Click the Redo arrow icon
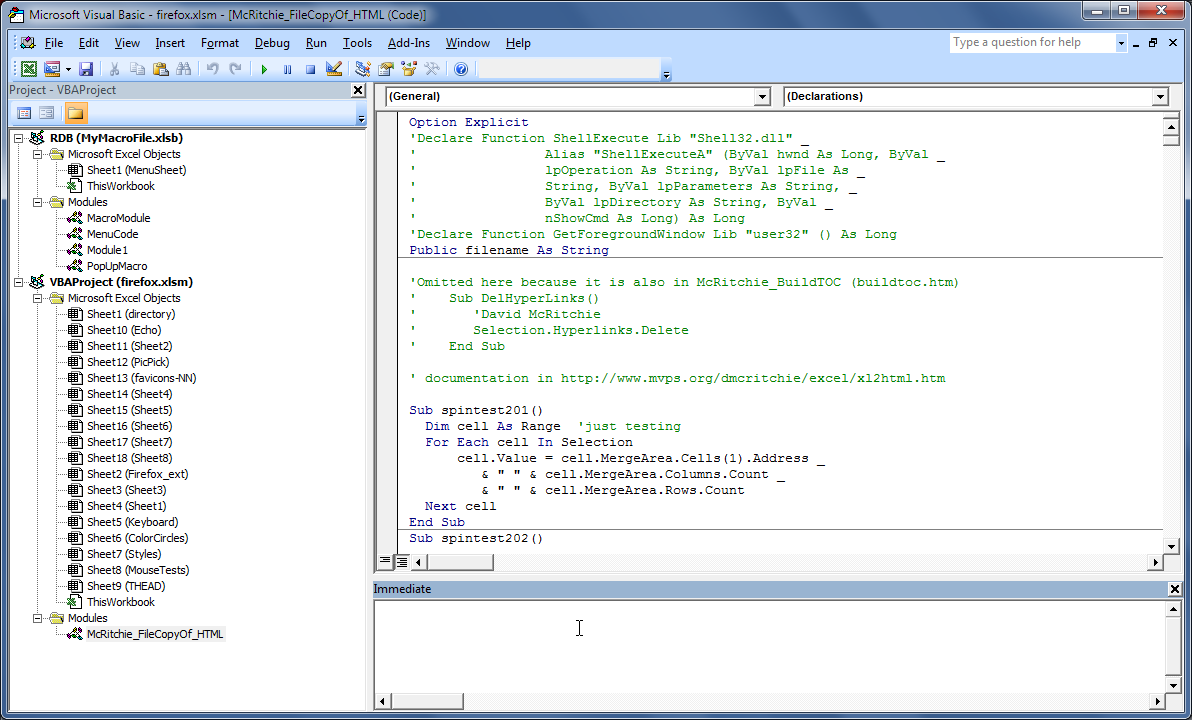The height and width of the screenshot is (720, 1192). pyautogui.click(x=236, y=69)
